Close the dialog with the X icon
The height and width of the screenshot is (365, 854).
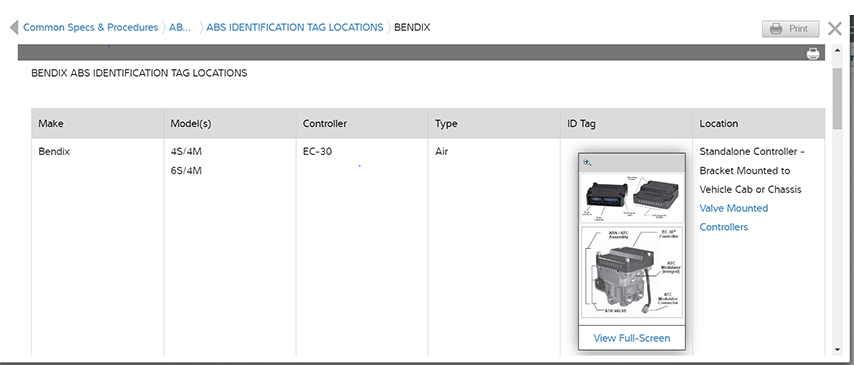834,28
